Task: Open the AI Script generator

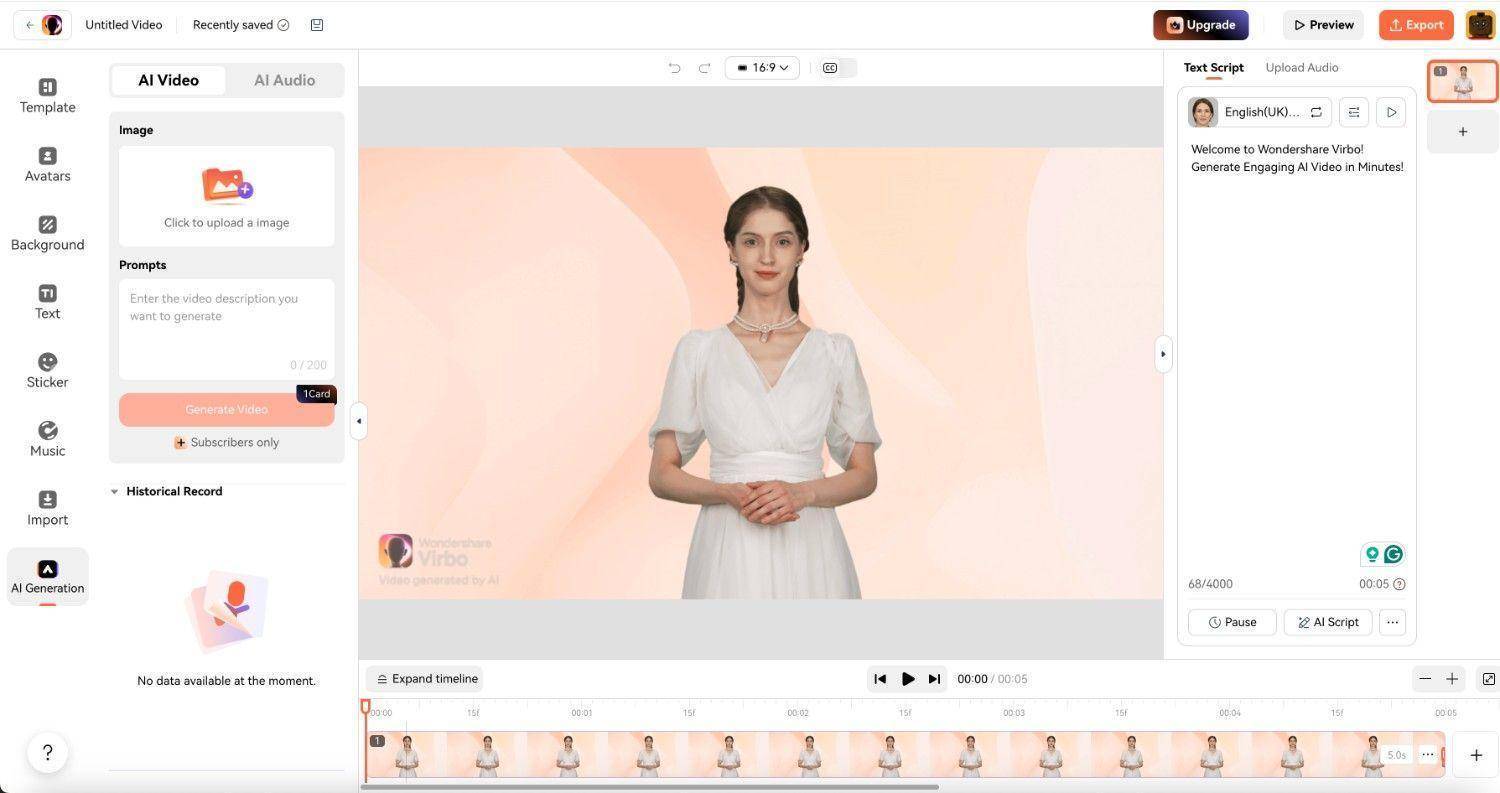Action: (1327, 622)
